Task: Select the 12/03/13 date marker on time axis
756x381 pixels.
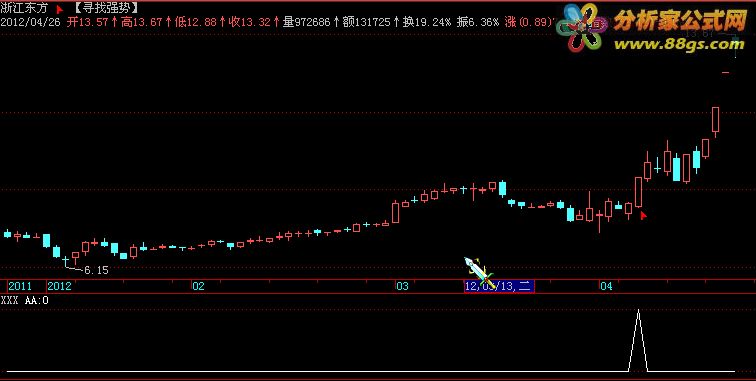Action: pyautogui.click(x=499, y=286)
